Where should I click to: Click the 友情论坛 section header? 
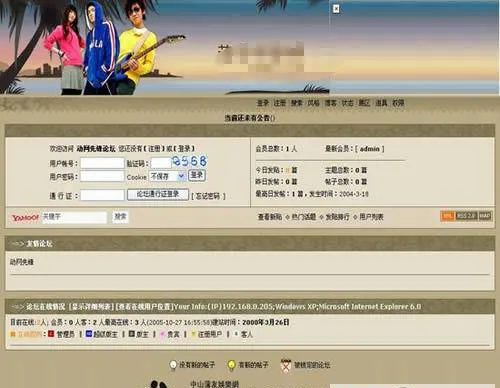(x=39, y=244)
